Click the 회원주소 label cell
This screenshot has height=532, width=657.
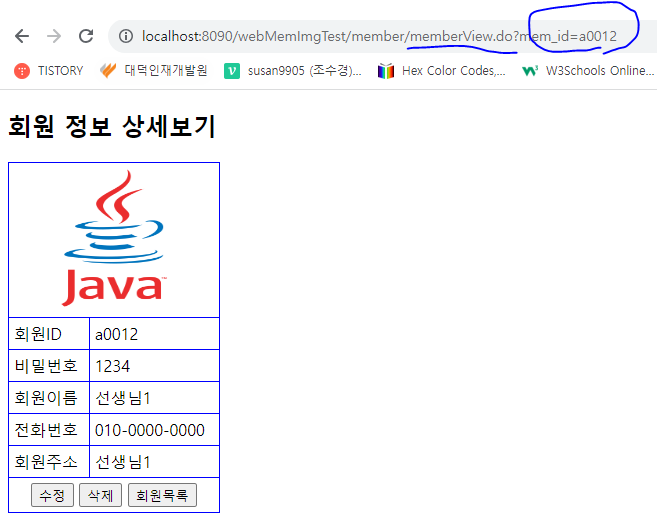[x=49, y=462]
